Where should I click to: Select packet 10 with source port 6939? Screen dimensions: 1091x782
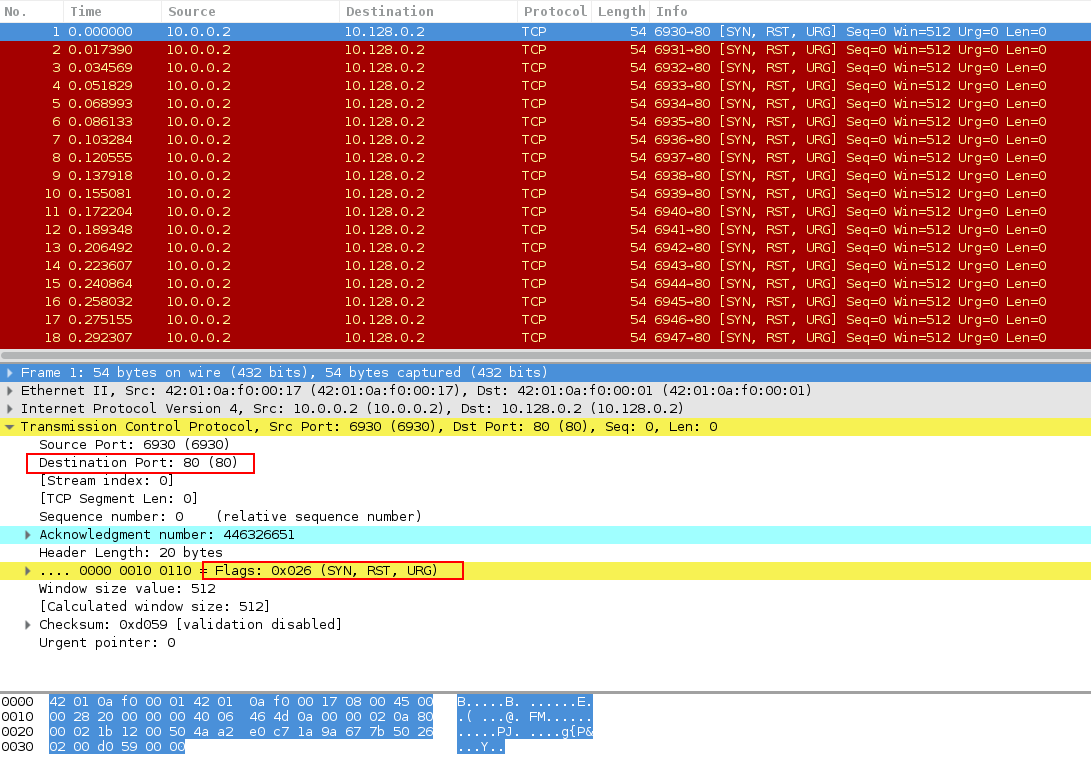pyautogui.click(x=546, y=194)
